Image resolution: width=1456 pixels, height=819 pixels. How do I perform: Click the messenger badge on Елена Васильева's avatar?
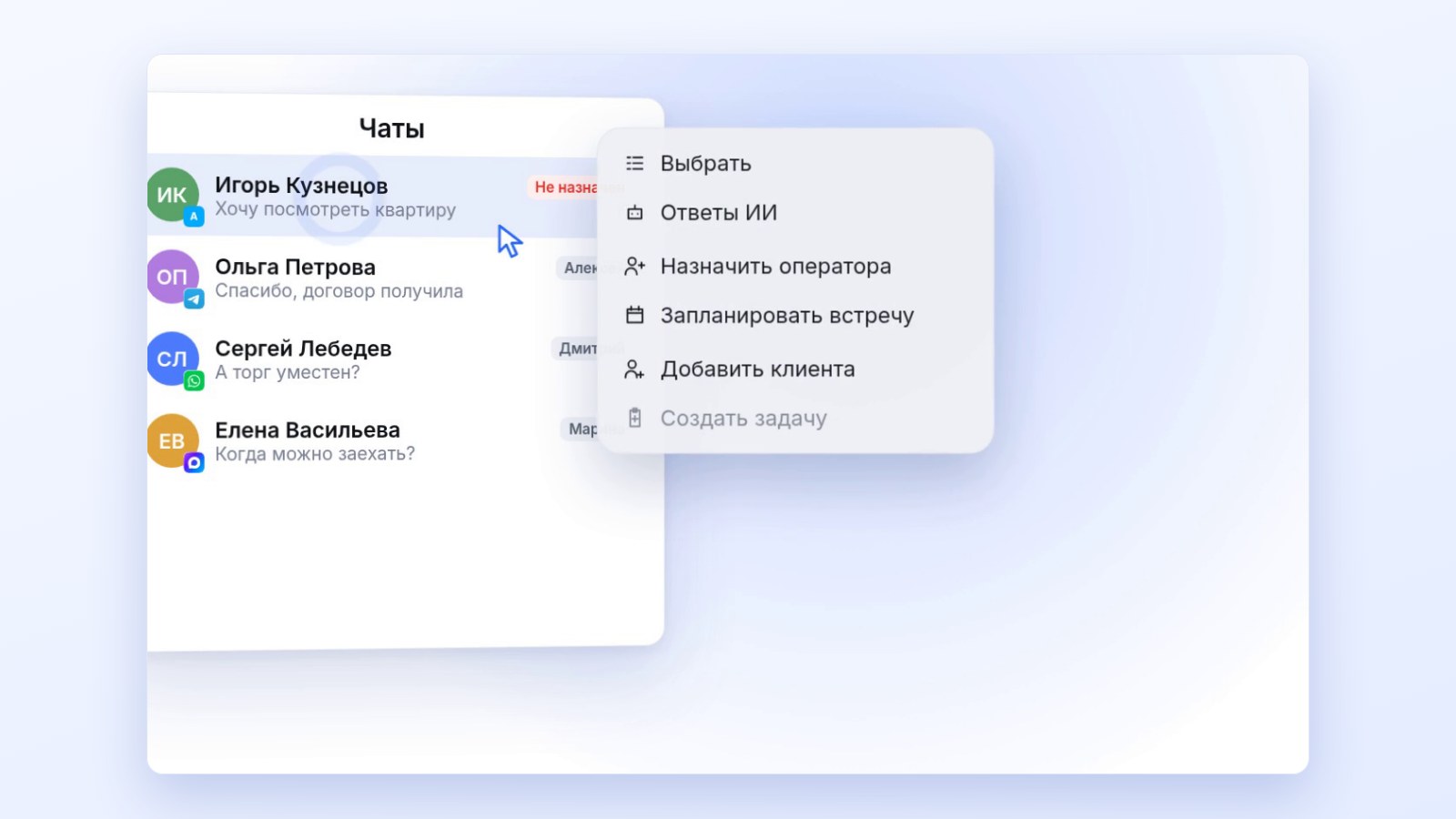click(x=194, y=462)
